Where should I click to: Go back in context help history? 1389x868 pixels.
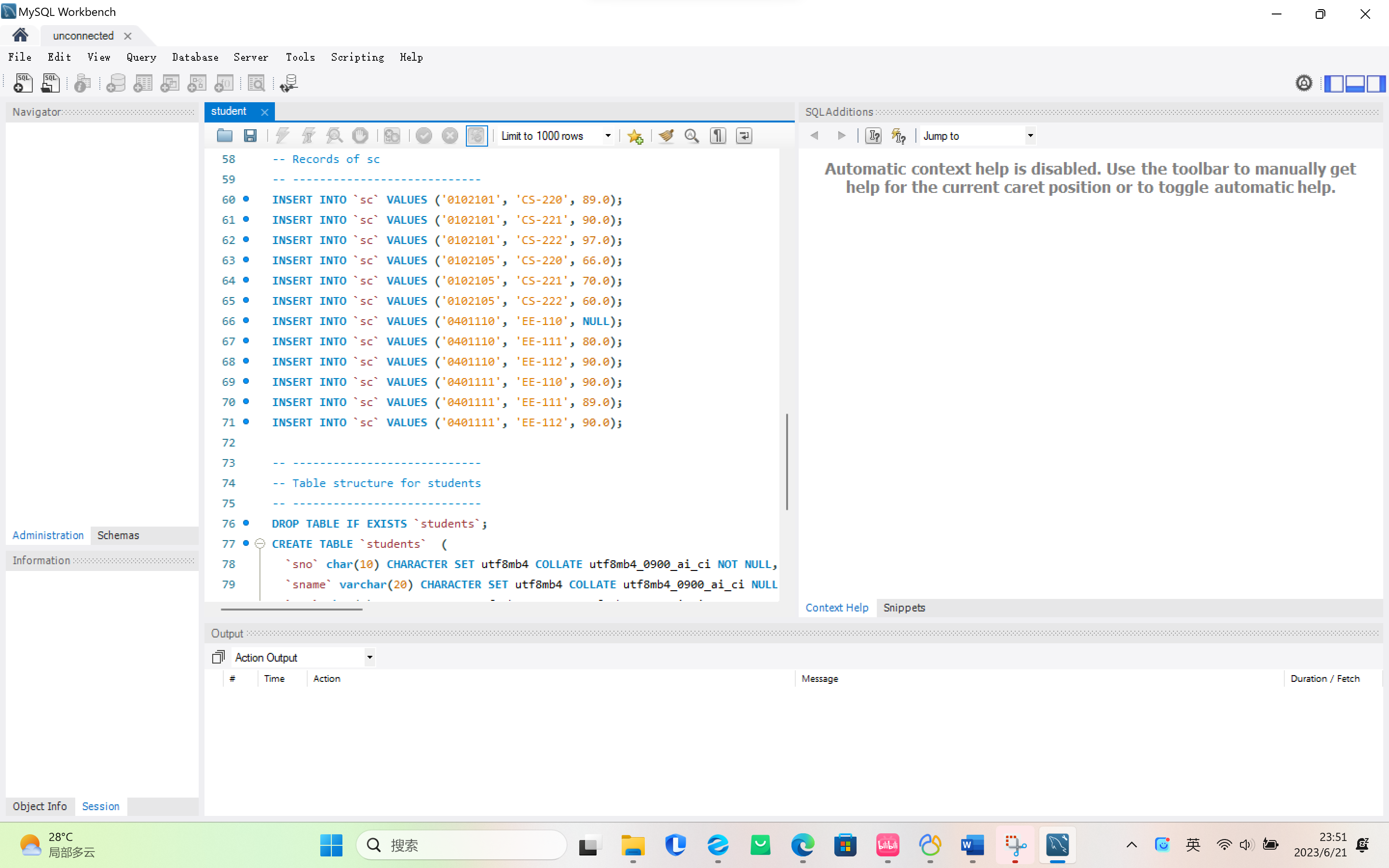(x=814, y=136)
